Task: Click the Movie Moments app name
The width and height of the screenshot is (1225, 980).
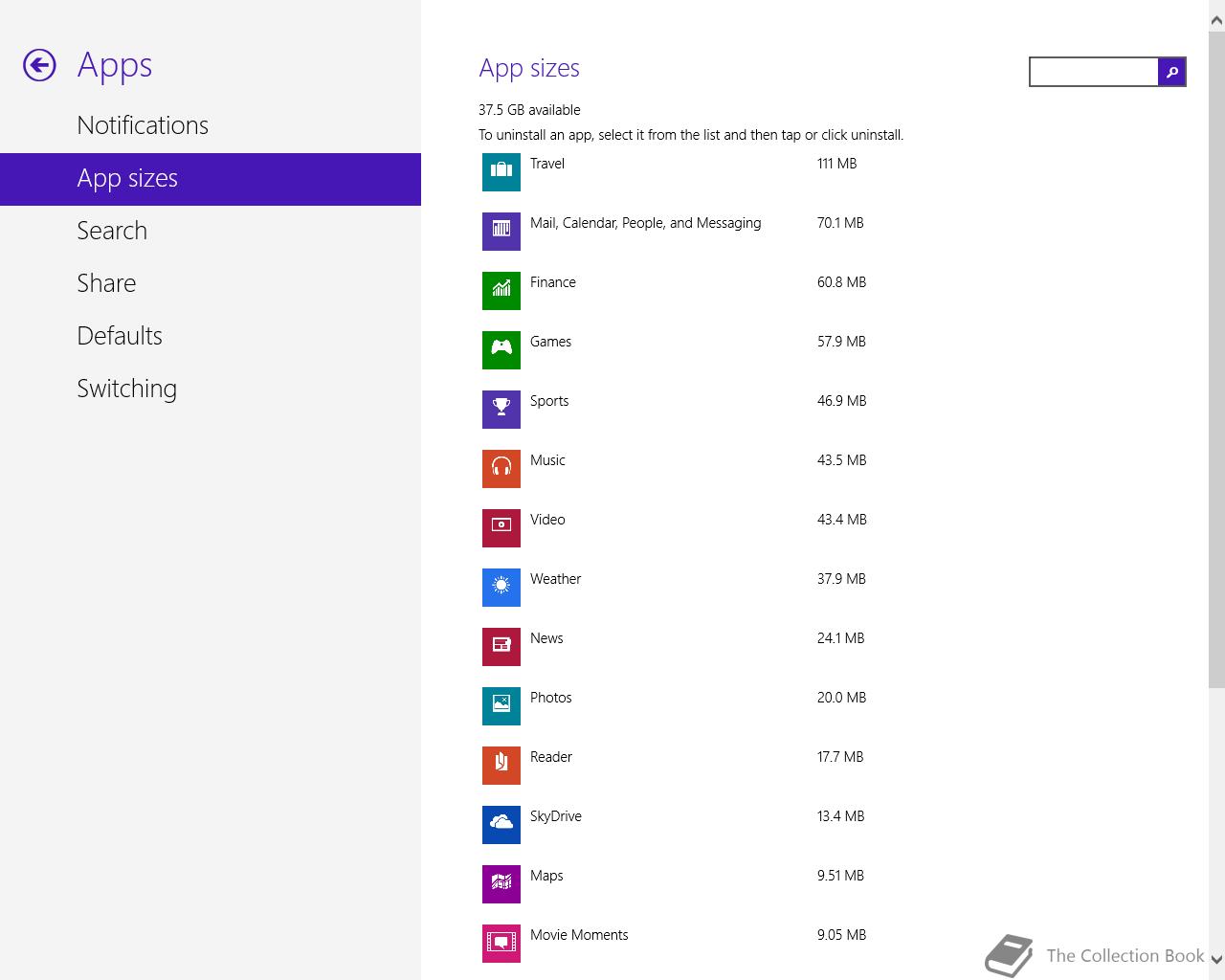Action: pyautogui.click(x=579, y=935)
